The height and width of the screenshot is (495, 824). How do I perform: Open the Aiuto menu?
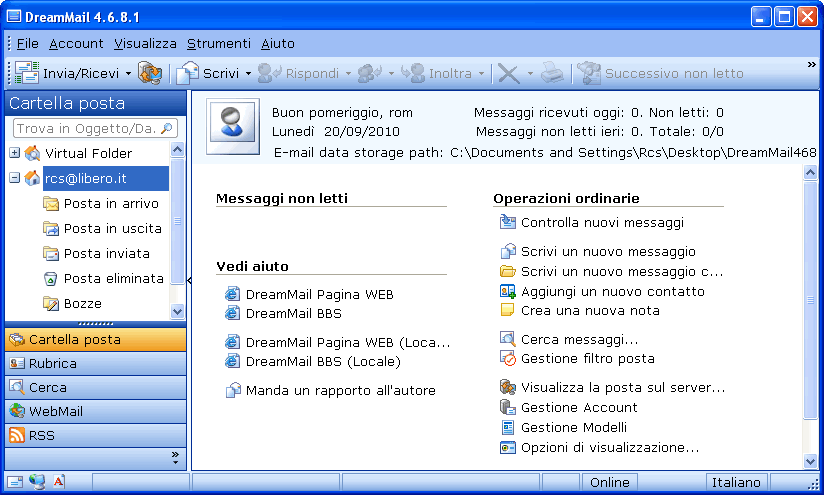click(277, 44)
